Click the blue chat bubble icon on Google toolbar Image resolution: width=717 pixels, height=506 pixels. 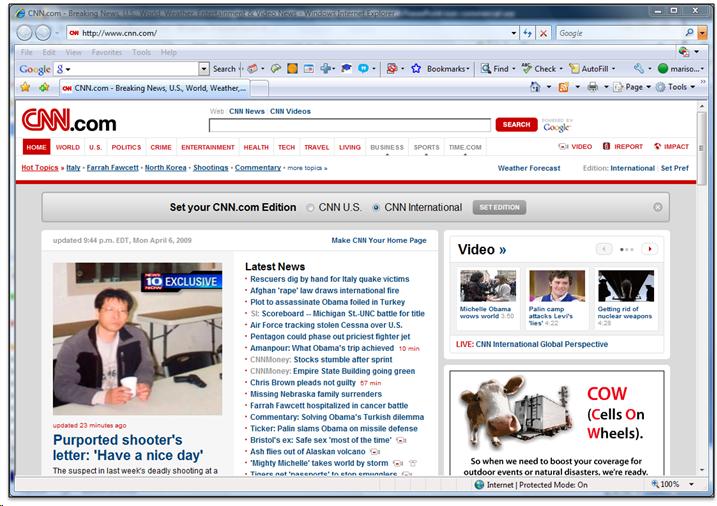pyautogui.click(x=363, y=69)
